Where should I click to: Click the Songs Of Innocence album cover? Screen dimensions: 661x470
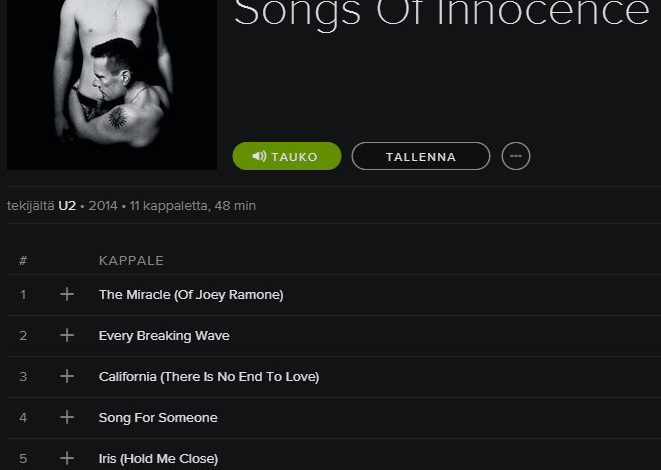[x=112, y=85]
